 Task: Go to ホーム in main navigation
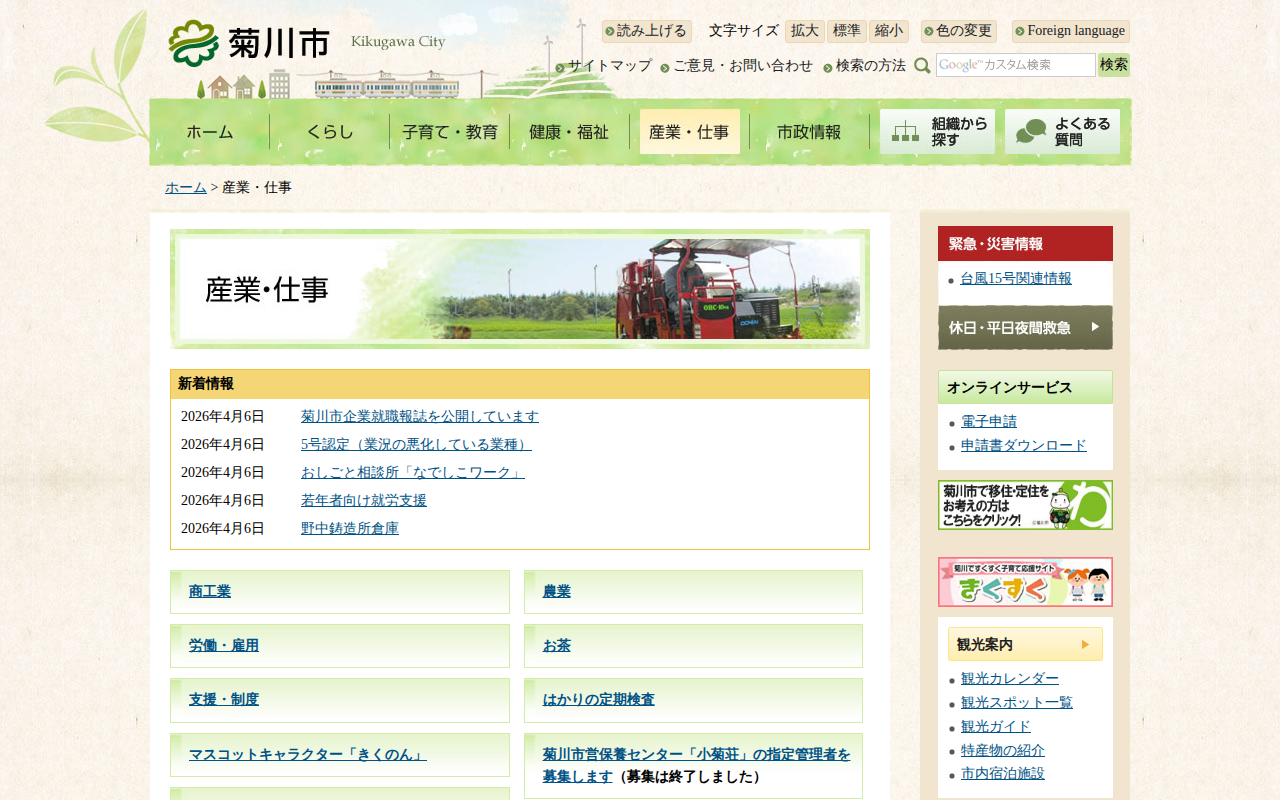[210, 132]
